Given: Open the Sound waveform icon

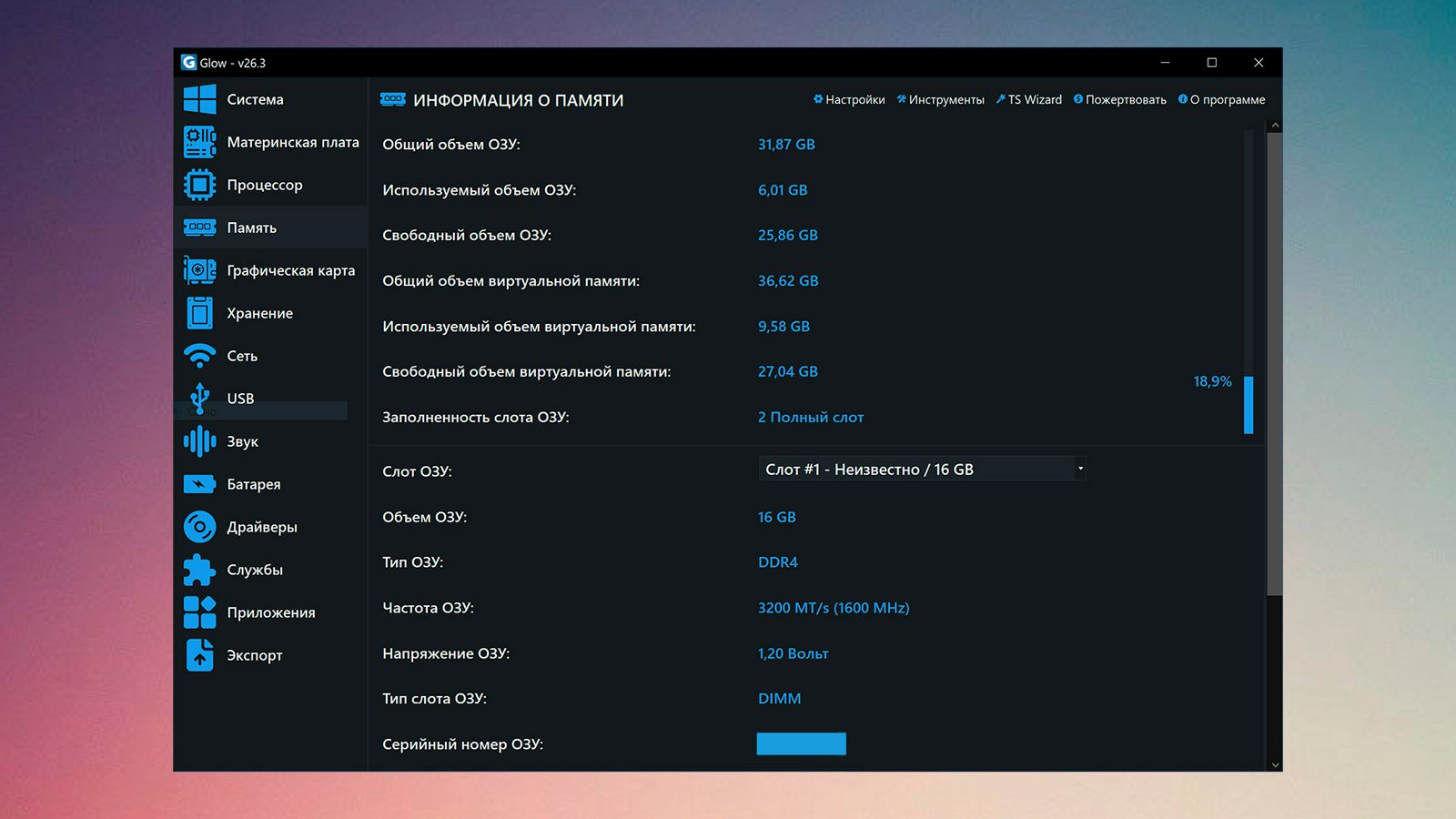Looking at the screenshot, I should point(199,441).
